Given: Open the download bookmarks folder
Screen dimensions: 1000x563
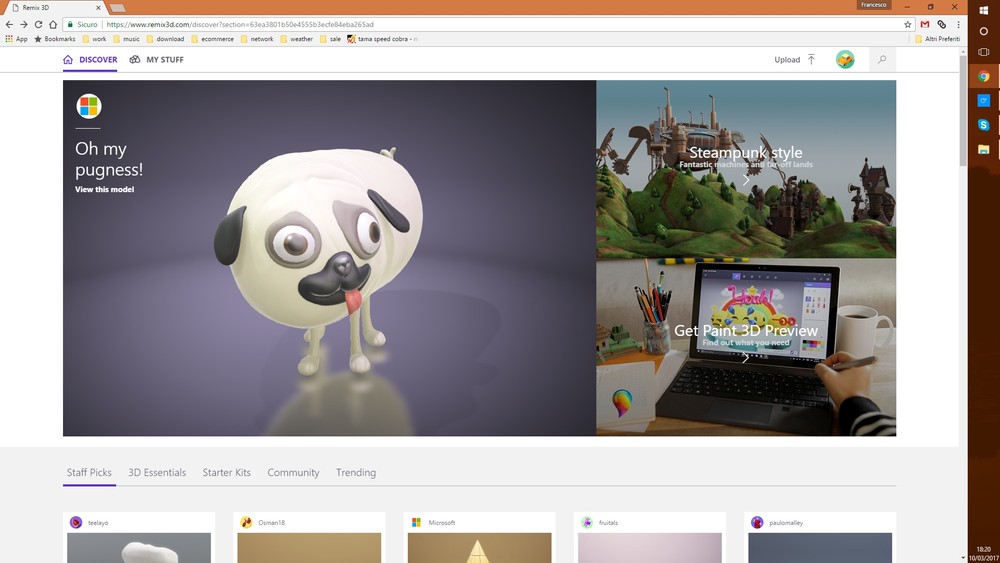Looking at the screenshot, I should click(165, 39).
